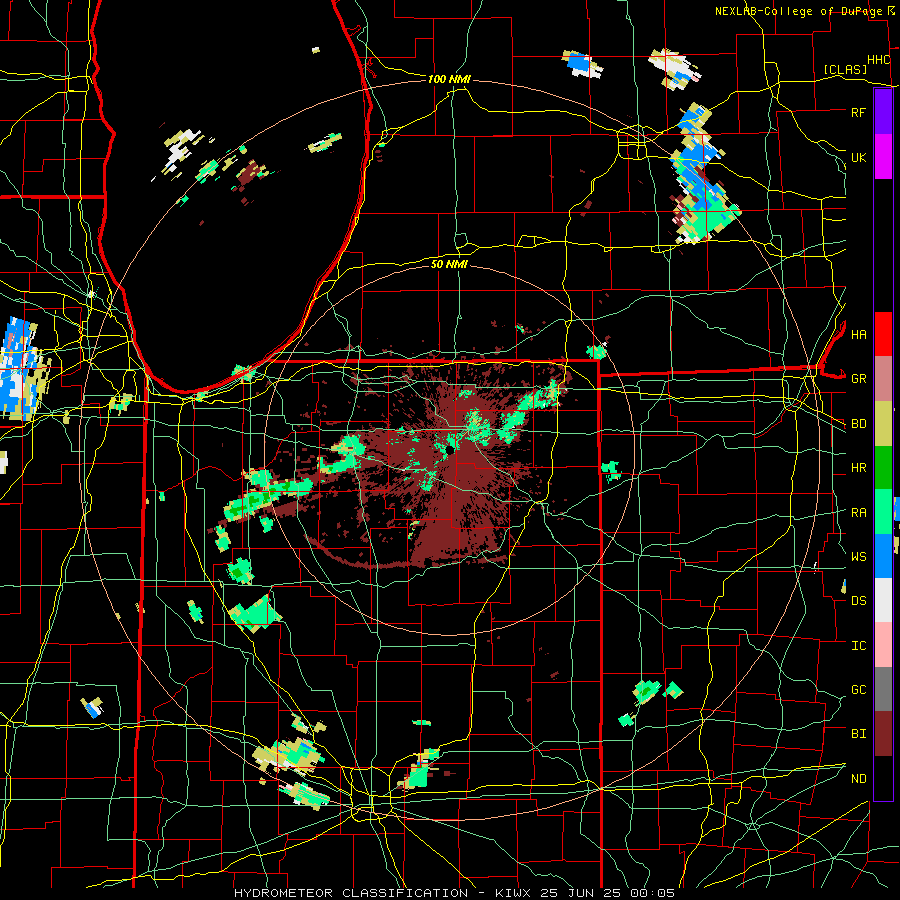Screen dimensions: 900x900
Task: Click the BI brown legend swatch
Action: 883,734
